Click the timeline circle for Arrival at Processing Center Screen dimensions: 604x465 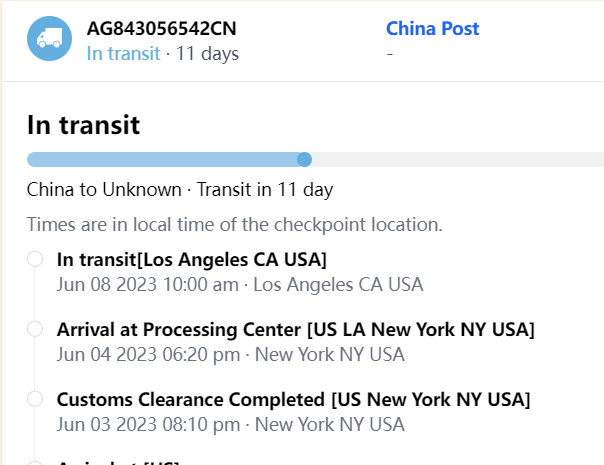pos(35,329)
